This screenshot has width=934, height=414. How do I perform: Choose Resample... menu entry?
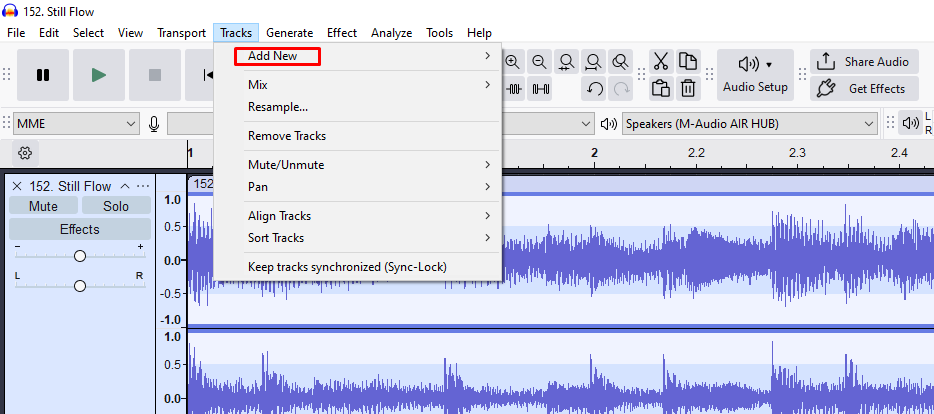point(357,107)
